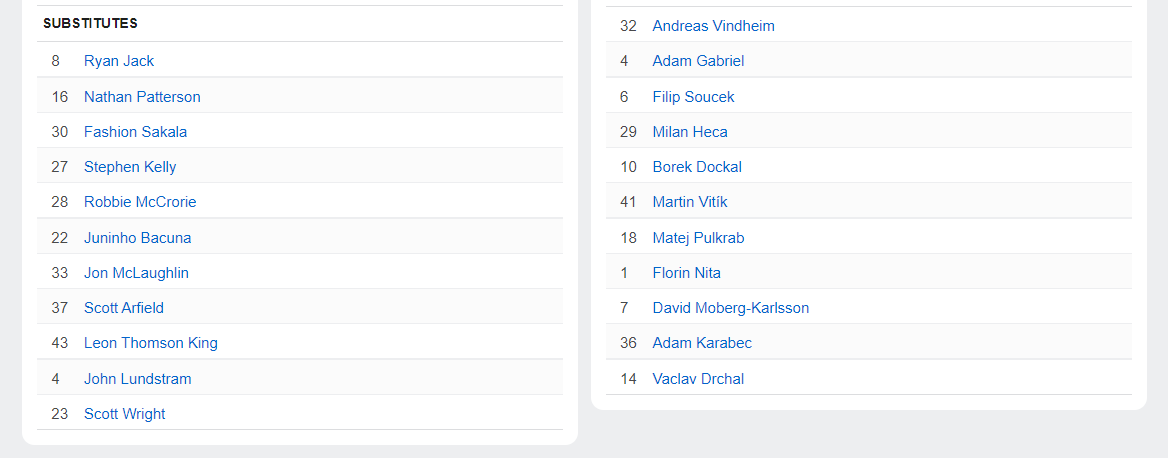The image size is (1168, 458).
Task: View David Moberg-Karlsson's profile
Action: click(730, 308)
